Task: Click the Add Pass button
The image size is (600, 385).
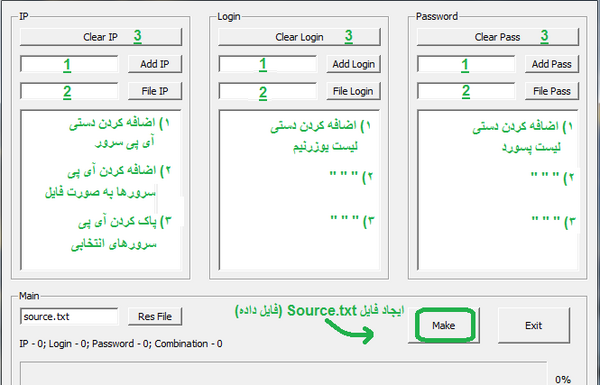Action: 551,64
